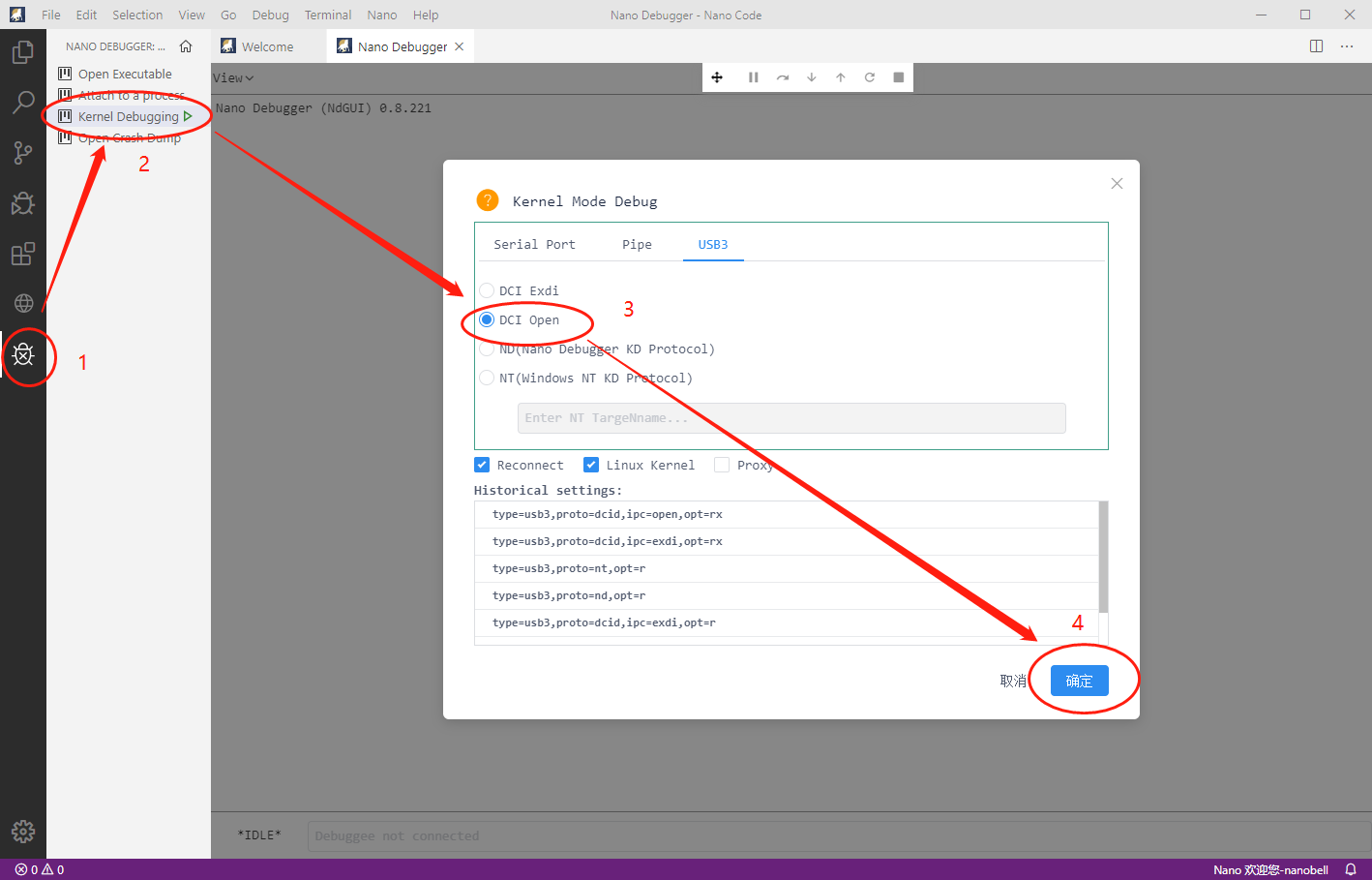The height and width of the screenshot is (880, 1372).
Task: Click Restart icon in the debug toolbar
Action: [x=870, y=77]
